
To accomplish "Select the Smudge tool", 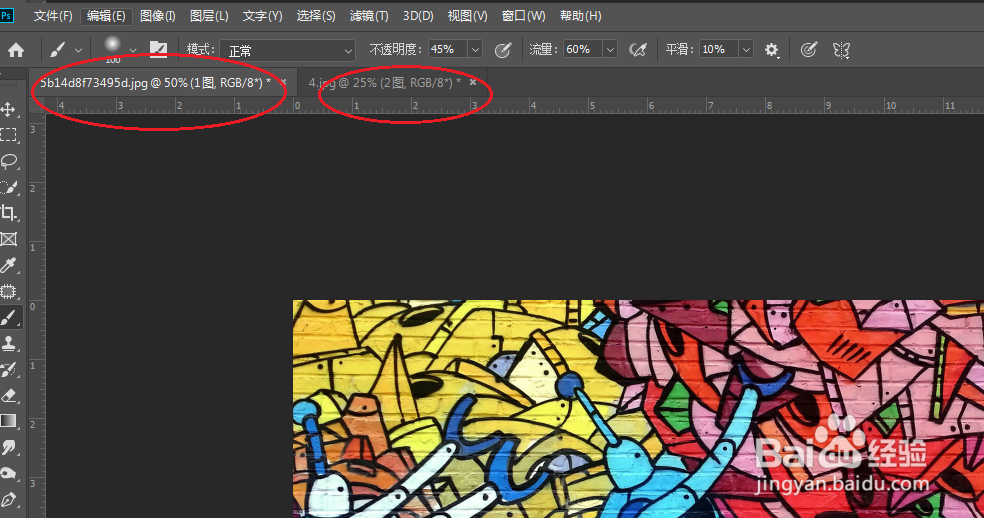I will point(9,448).
